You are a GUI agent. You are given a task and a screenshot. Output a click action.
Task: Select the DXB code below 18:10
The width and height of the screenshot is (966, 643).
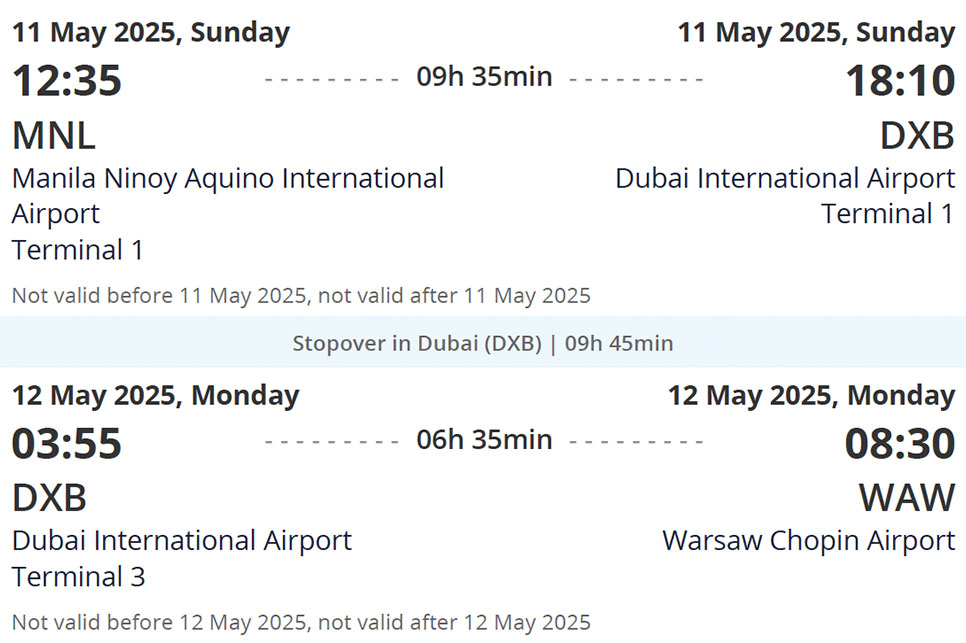(917, 136)
